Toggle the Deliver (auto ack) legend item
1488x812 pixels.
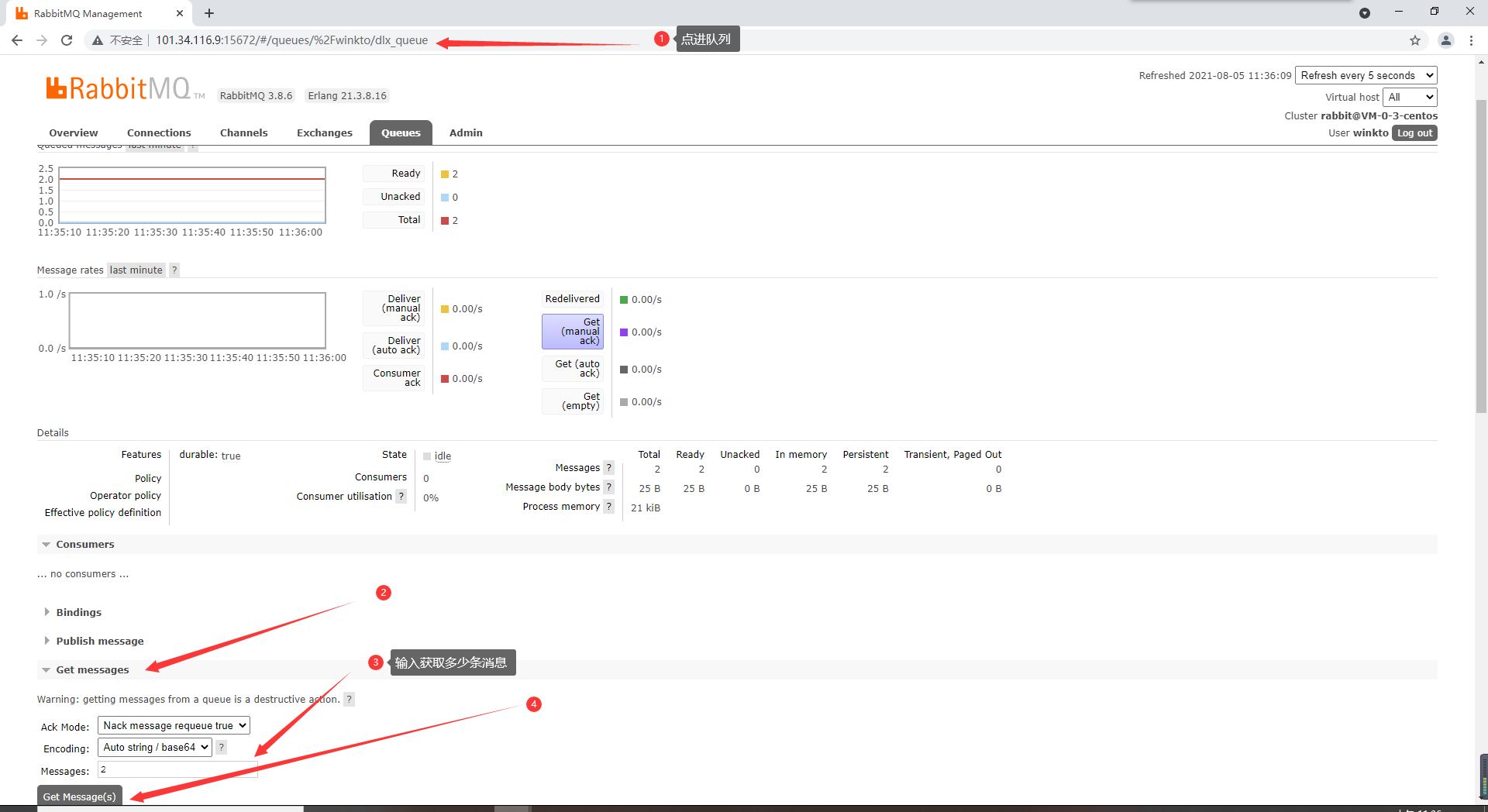pos(394,346)
